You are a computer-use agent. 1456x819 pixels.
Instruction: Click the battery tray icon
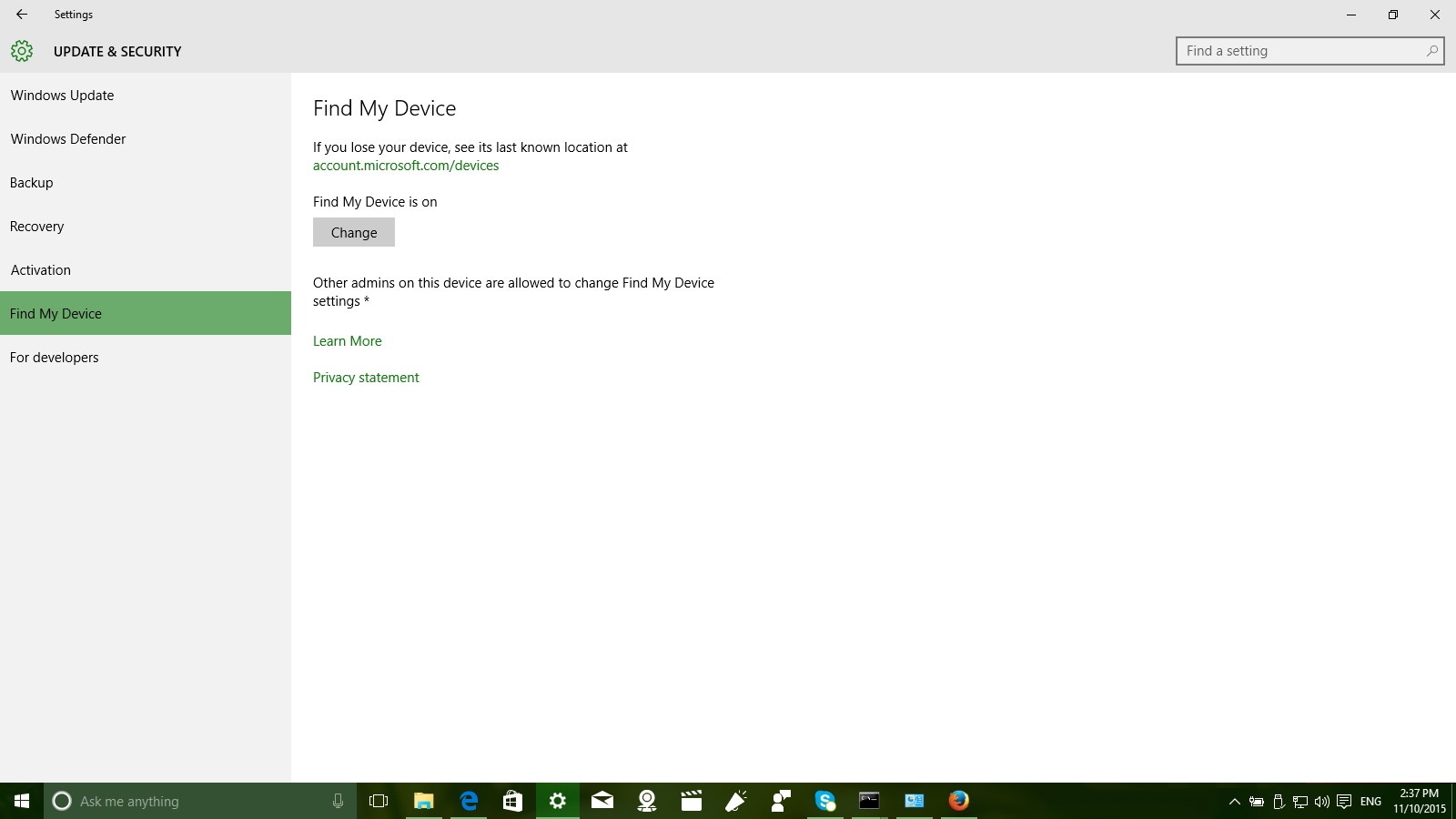[x=1257, y=802]
